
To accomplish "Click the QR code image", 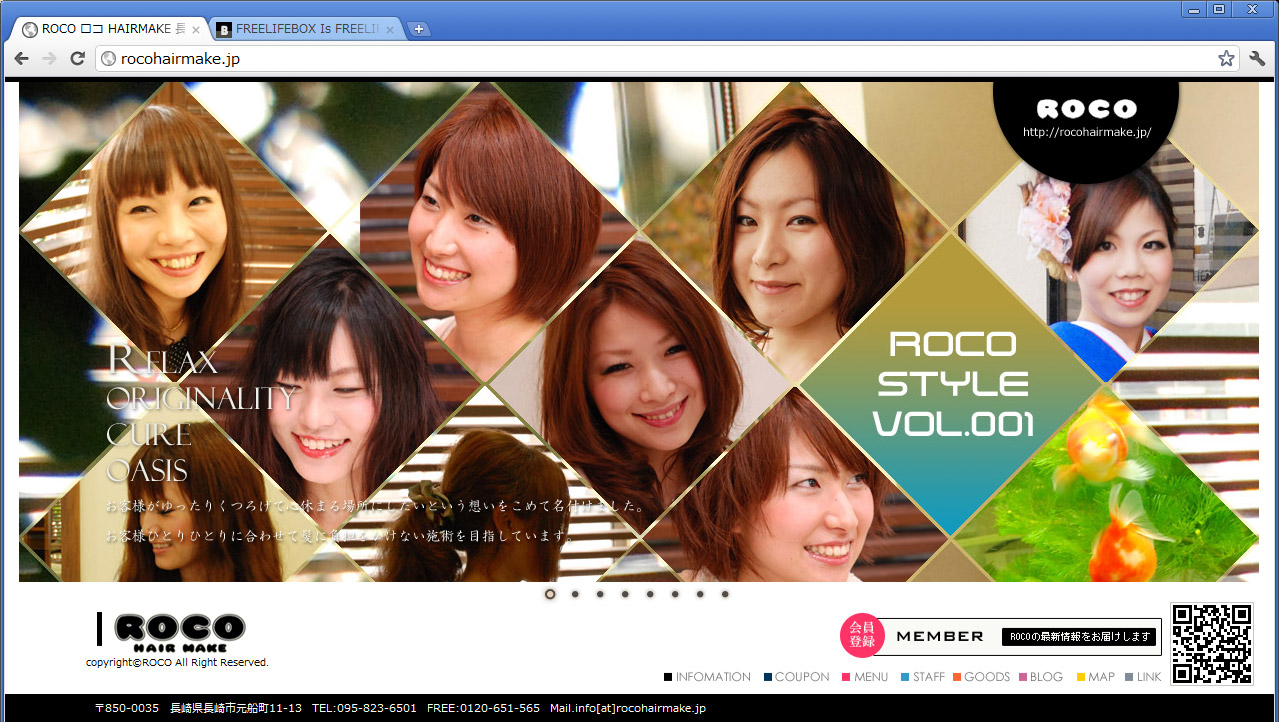I will [1211, 644].
